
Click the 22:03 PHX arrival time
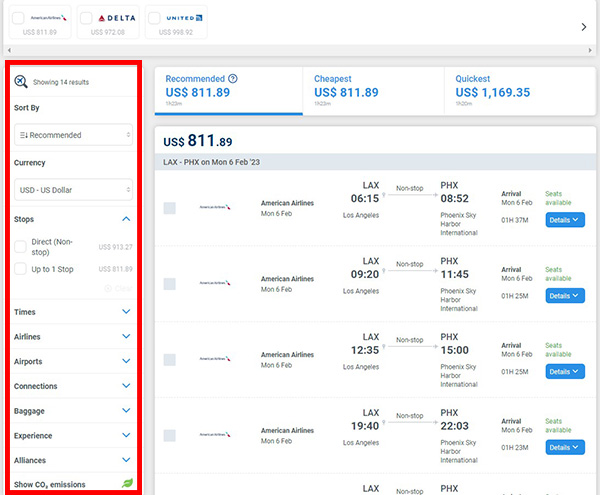[x=454, y=425]
